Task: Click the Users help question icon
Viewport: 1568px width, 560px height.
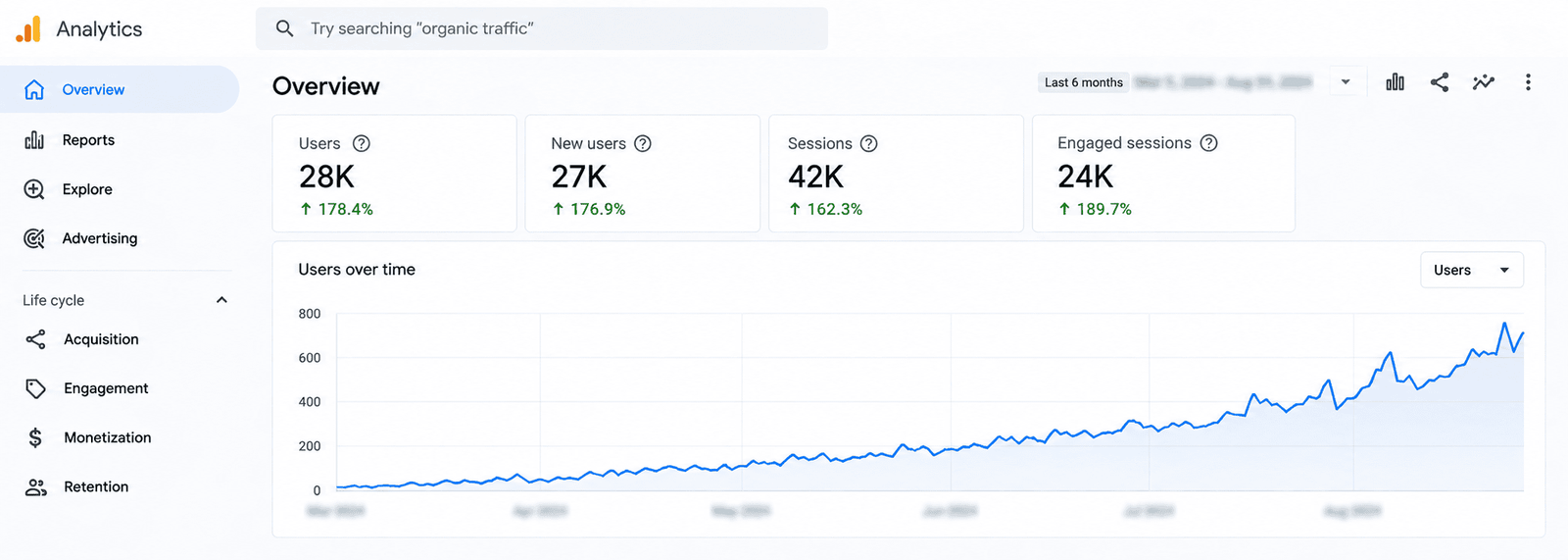Action: click(362, 143)
